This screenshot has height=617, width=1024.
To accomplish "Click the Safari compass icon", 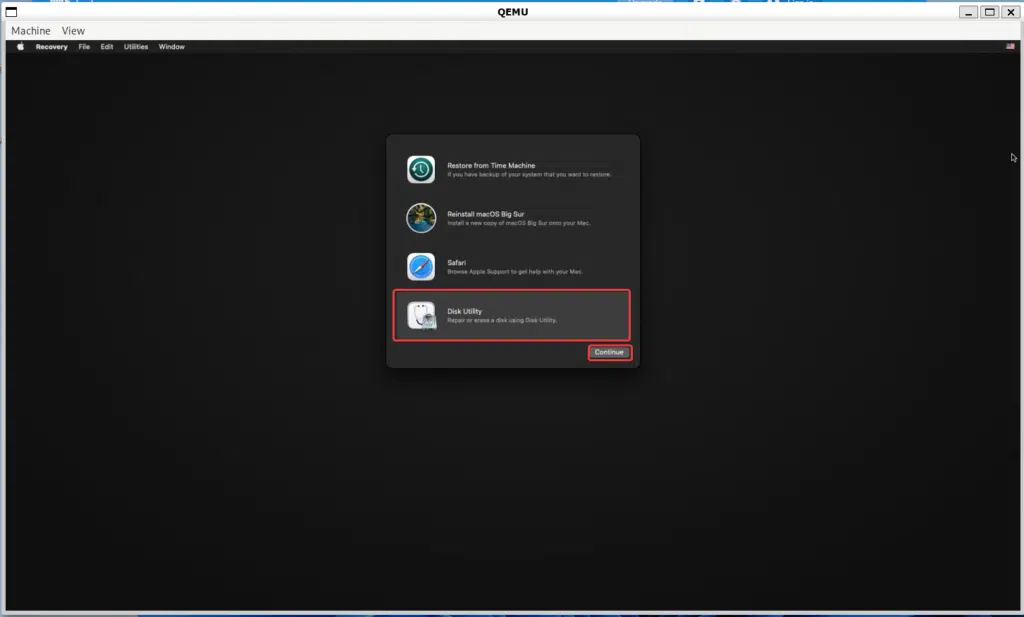I will tap(421, 266).
